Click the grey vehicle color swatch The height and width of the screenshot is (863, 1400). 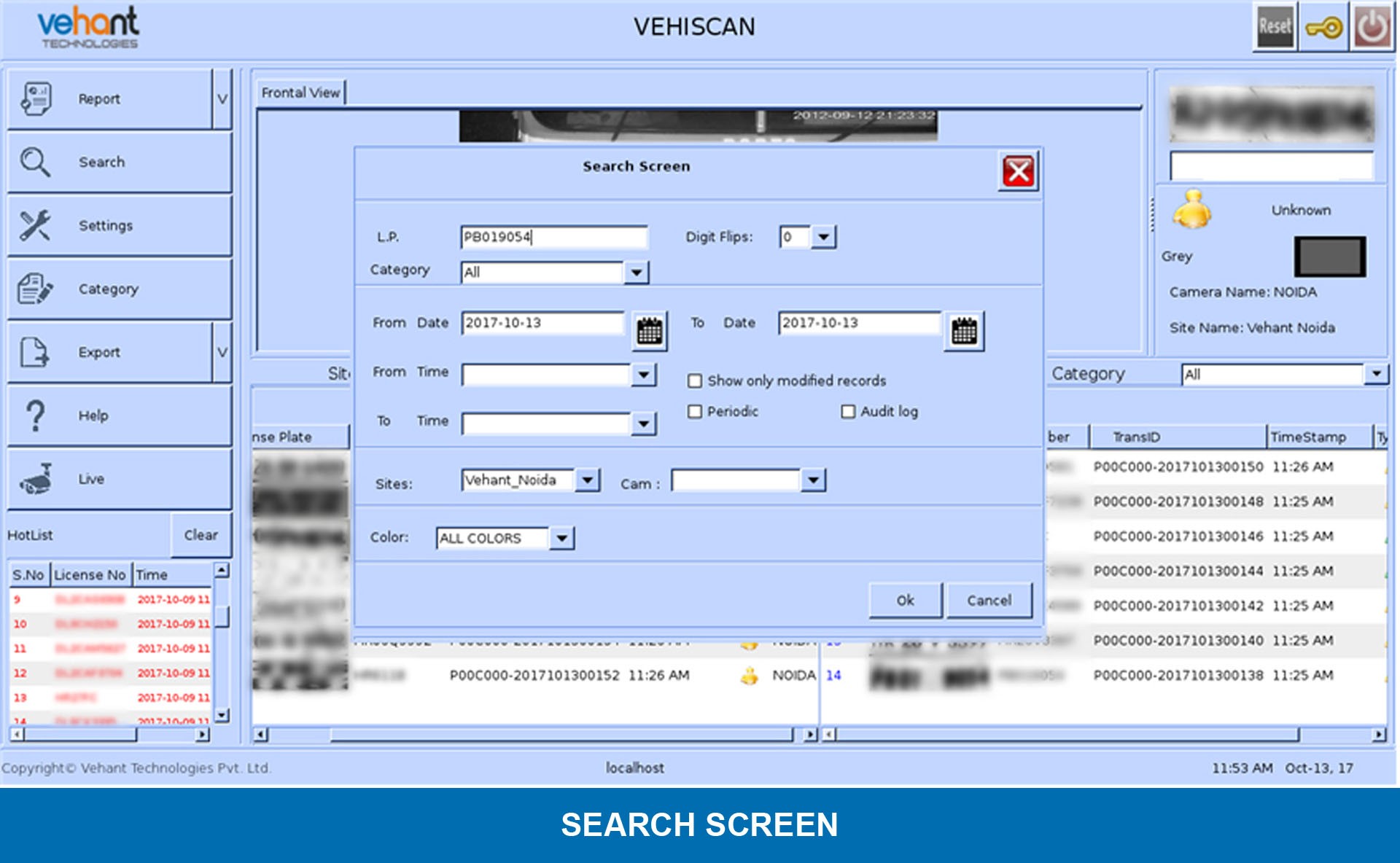(x=1329, y=256)
